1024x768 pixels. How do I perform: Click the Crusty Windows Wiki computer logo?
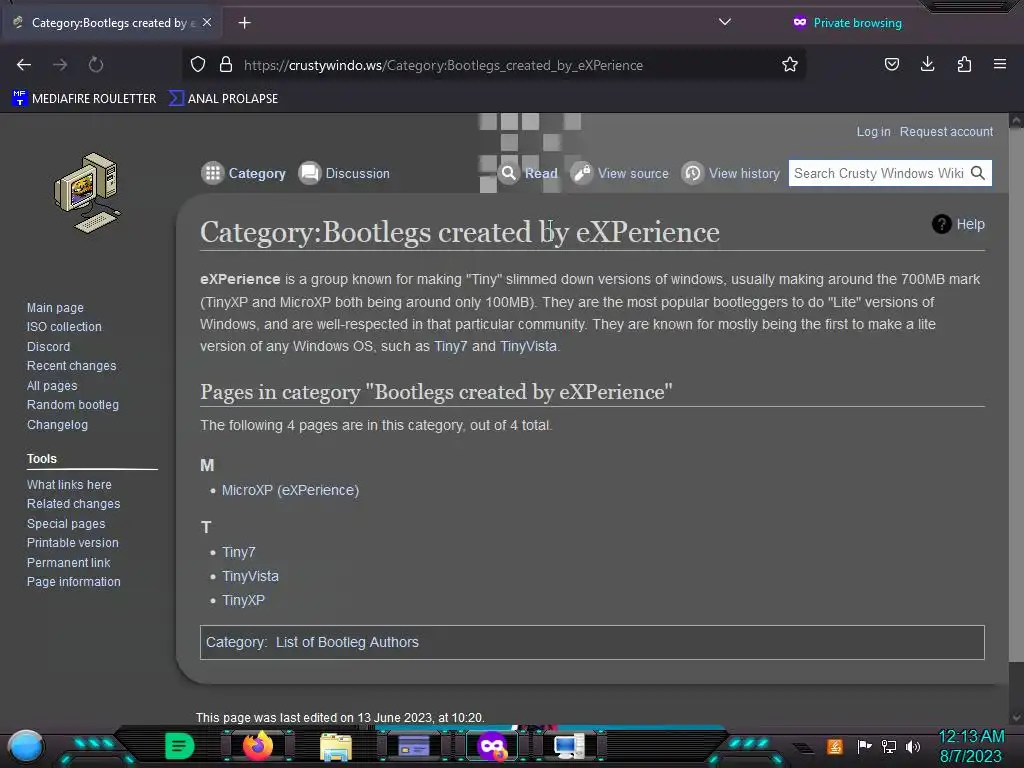(x=88, y=193)
